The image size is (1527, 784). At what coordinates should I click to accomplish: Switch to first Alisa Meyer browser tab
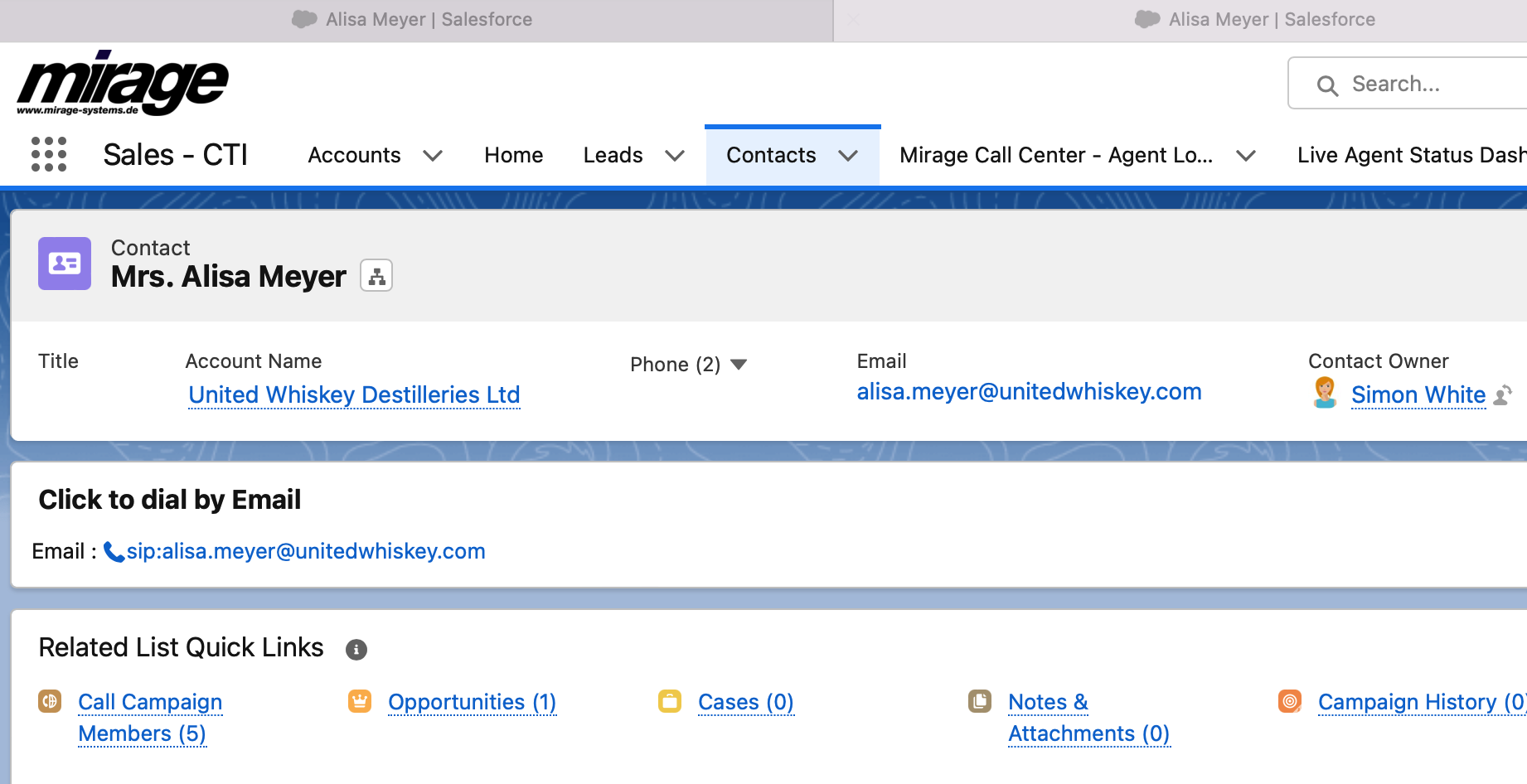(x=416, y=20)
